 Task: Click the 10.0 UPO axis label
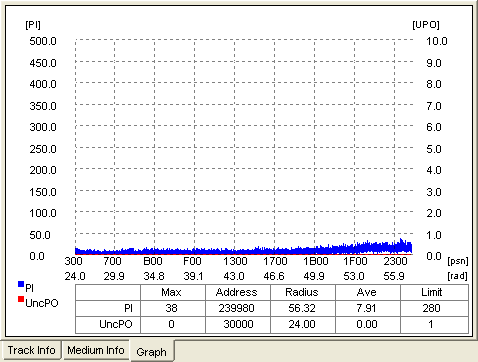coord(437,41)
